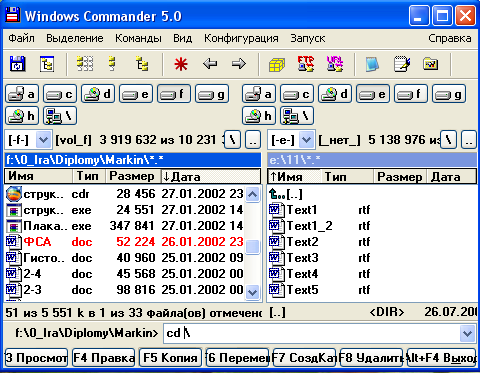Launch the WordPad editor toolbar icon
The width and height of the screenshot is (480, 373).
pyautogui.click(x=402, y=64)
